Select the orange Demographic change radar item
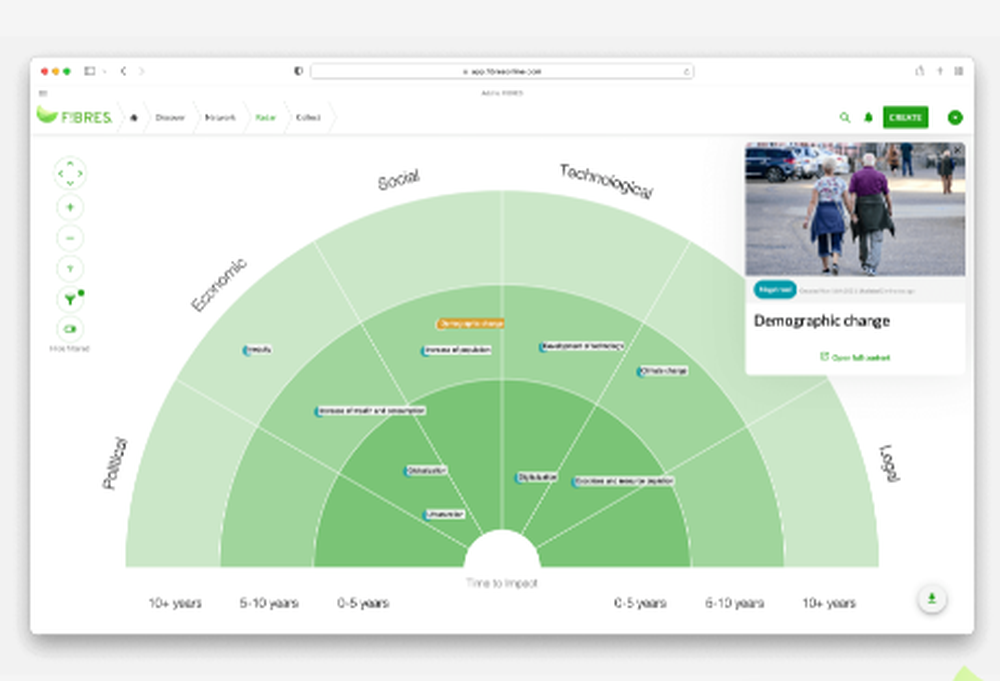This screenshot has height=681, width=1000. tap(471, 323)
